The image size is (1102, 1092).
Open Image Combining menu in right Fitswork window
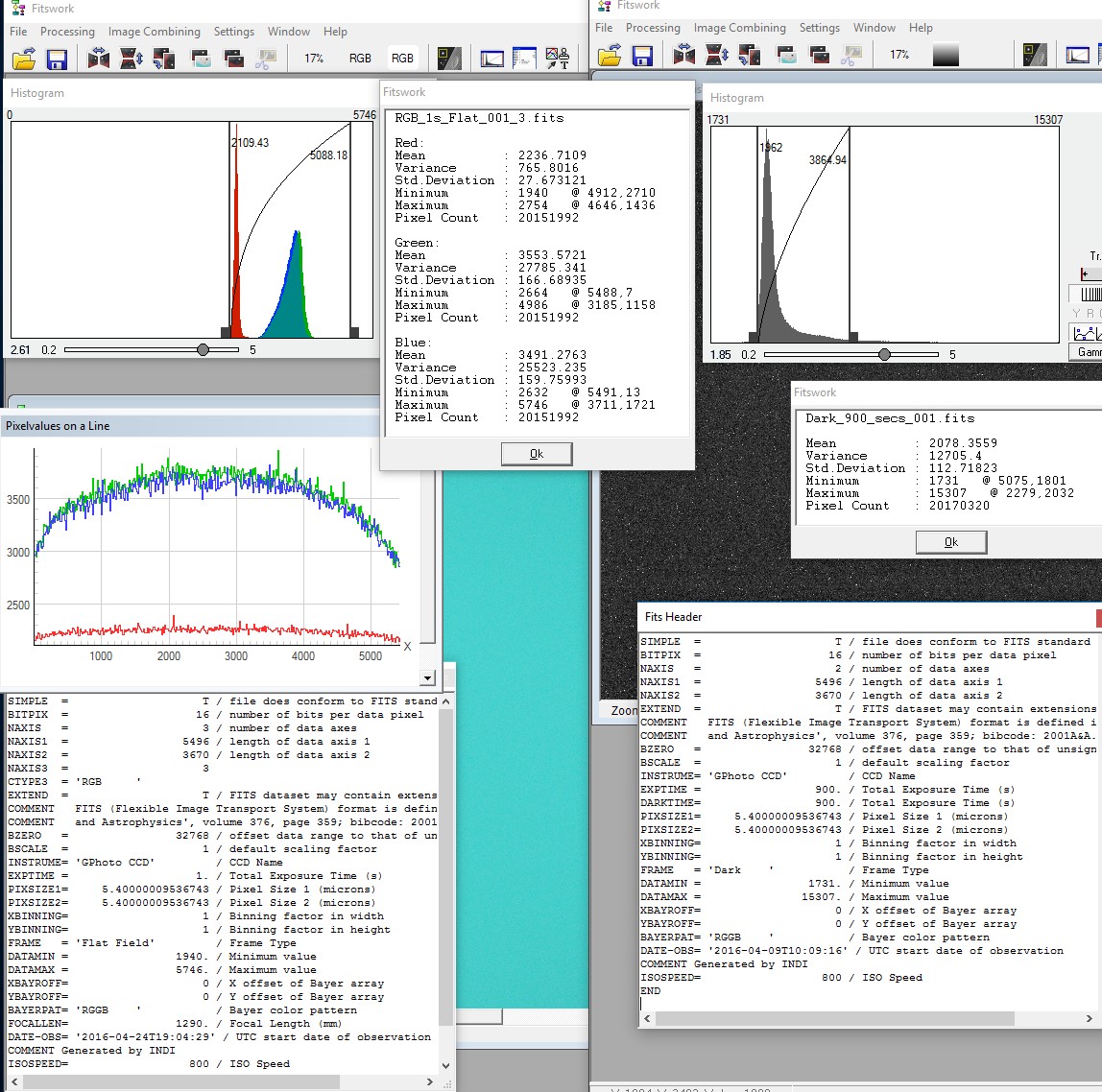(739, 28)
